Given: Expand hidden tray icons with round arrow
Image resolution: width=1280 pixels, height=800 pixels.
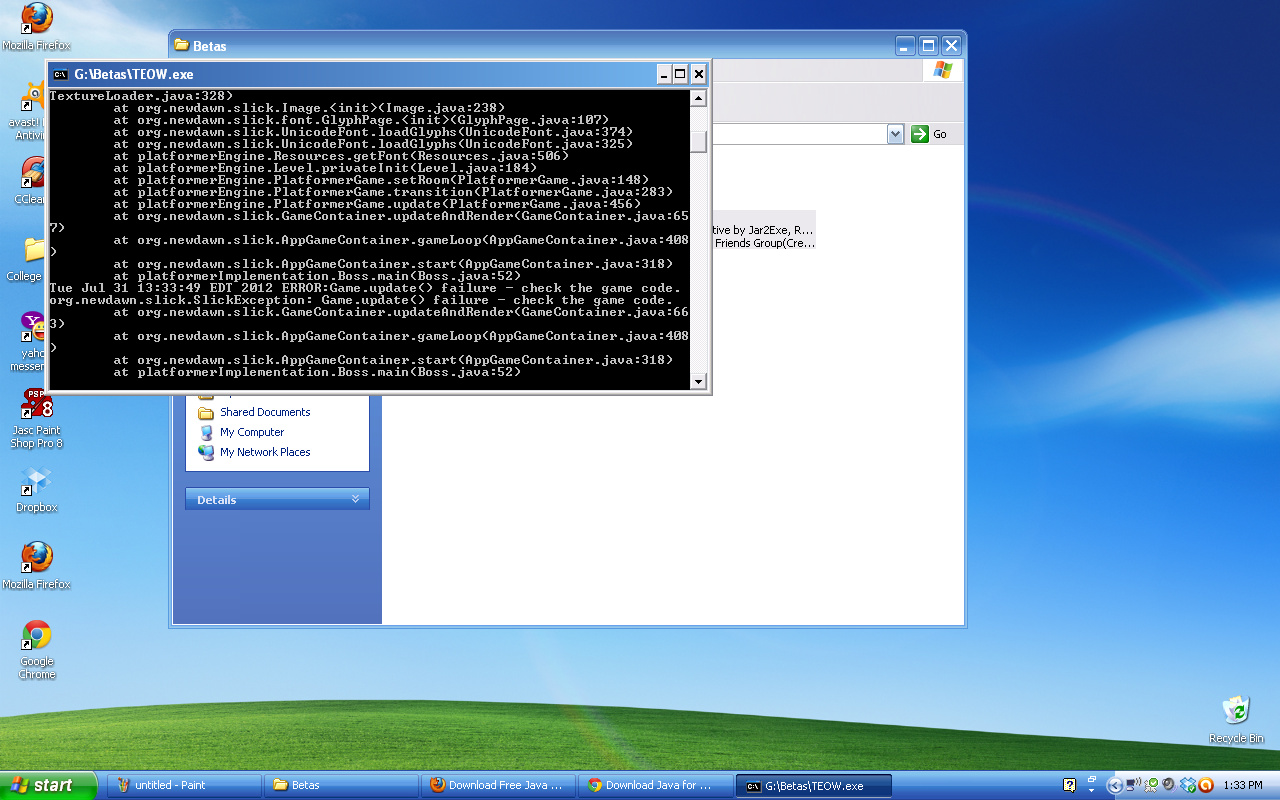Looking at the screenshot, I should [x=1114, y=785].
